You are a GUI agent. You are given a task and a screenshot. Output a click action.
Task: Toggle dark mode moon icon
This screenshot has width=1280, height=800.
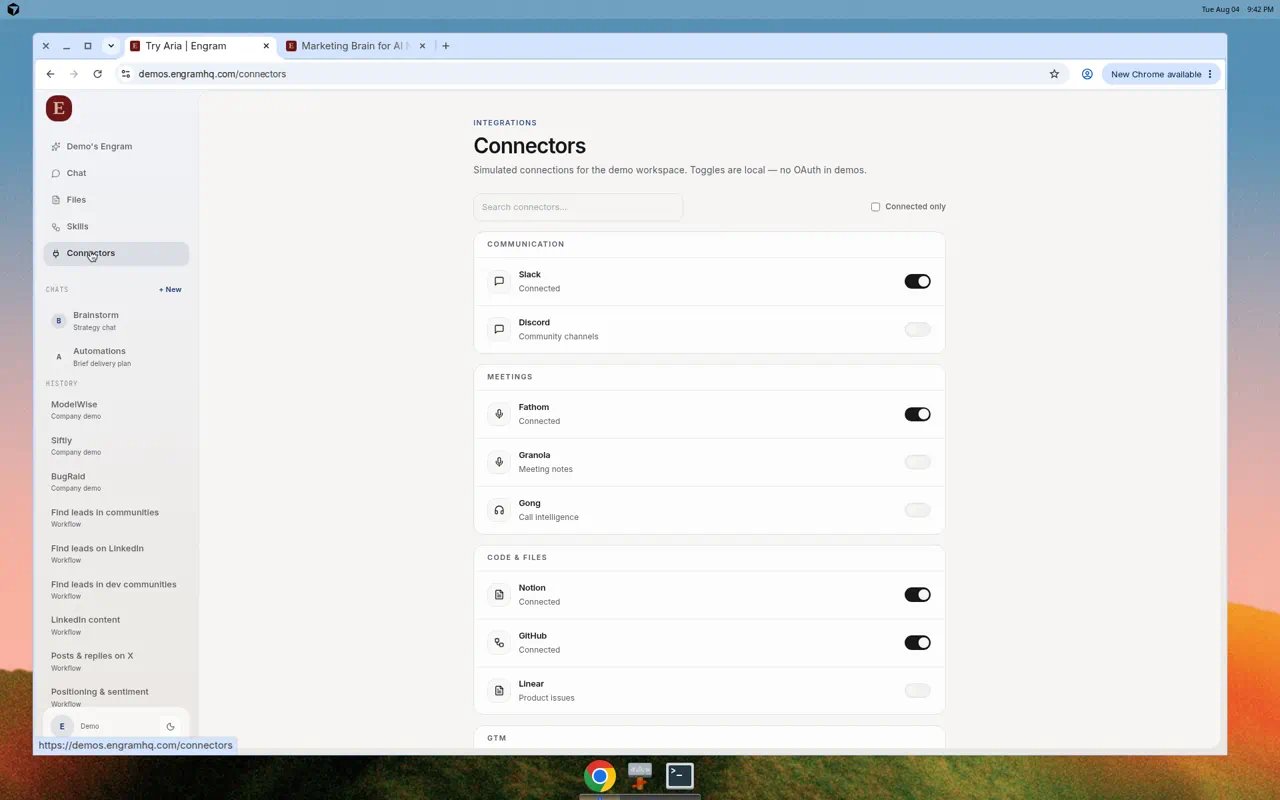coord(170,727)
